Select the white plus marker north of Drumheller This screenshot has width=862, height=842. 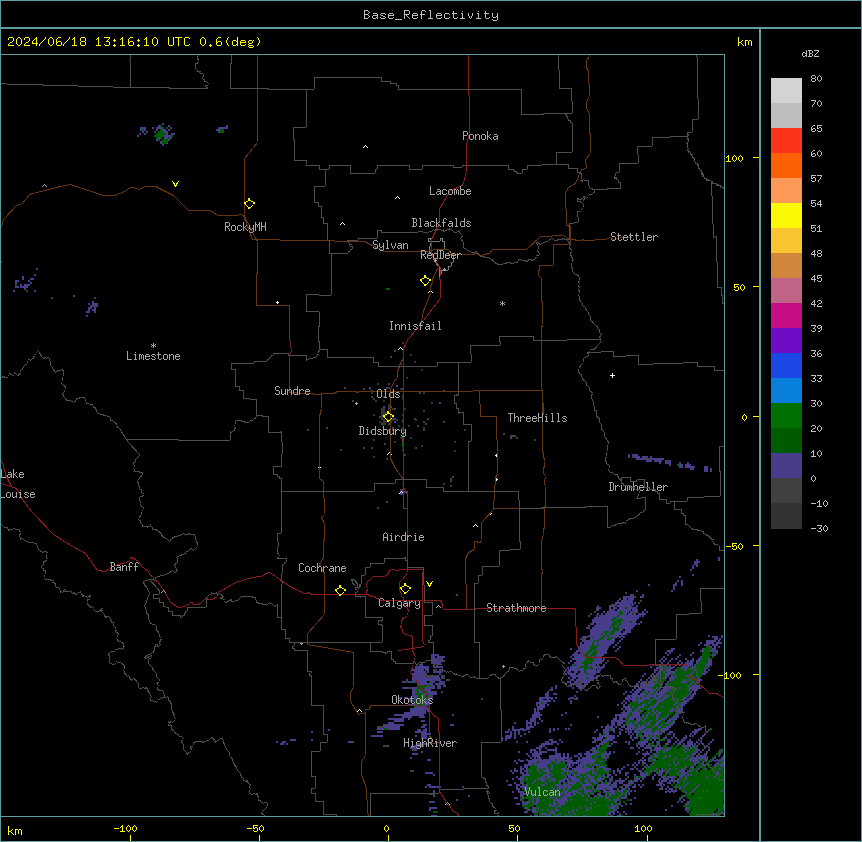pos(612,375)
